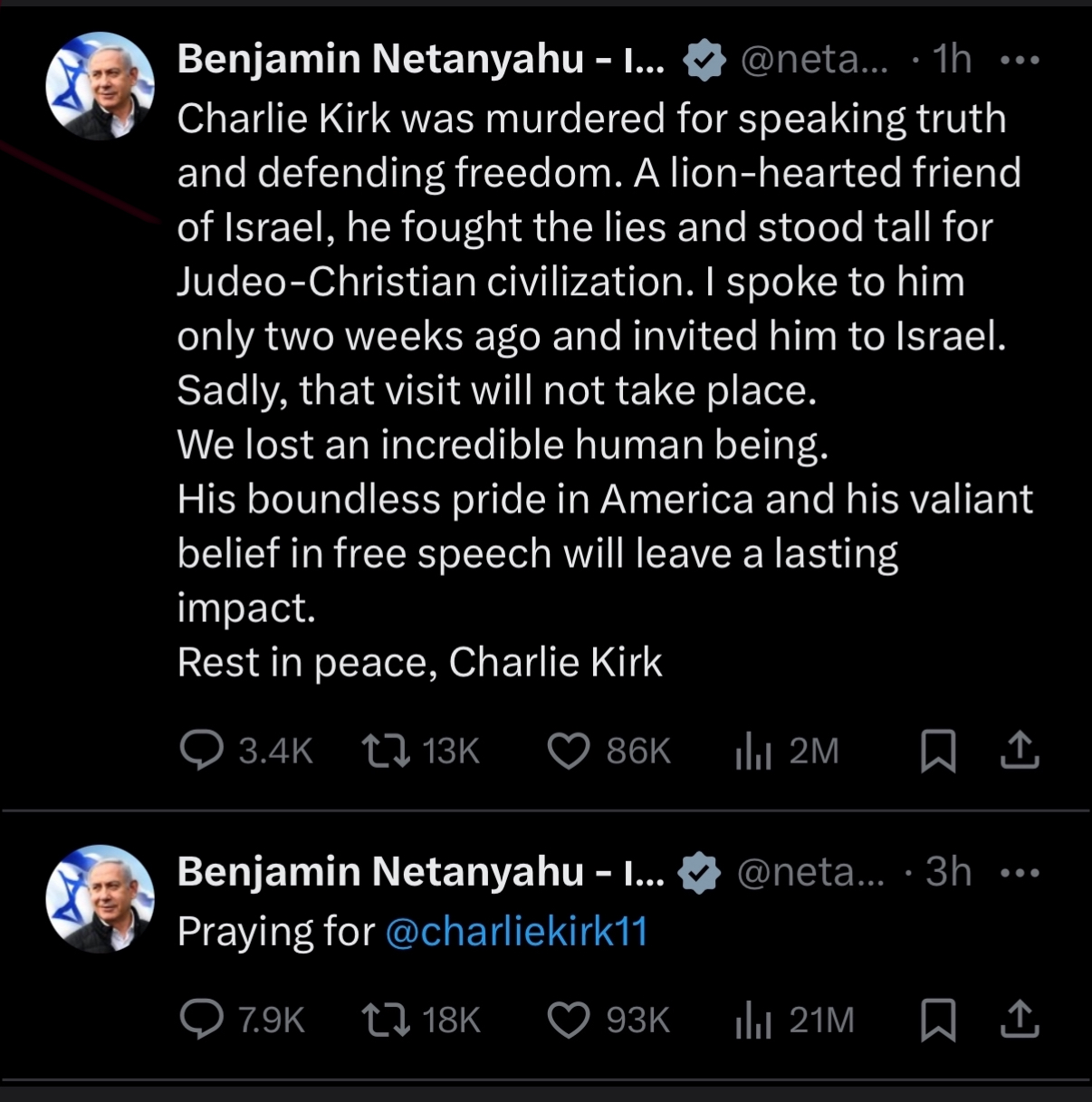Bookmark the 'Praying for' tweet
The height and width of the screenshot is (1102, 1092).
(x=938, y=1020)
